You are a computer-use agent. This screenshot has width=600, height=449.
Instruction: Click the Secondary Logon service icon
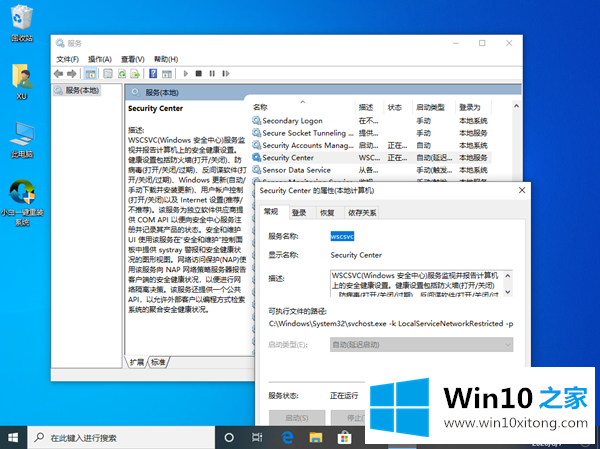point(256,121)
